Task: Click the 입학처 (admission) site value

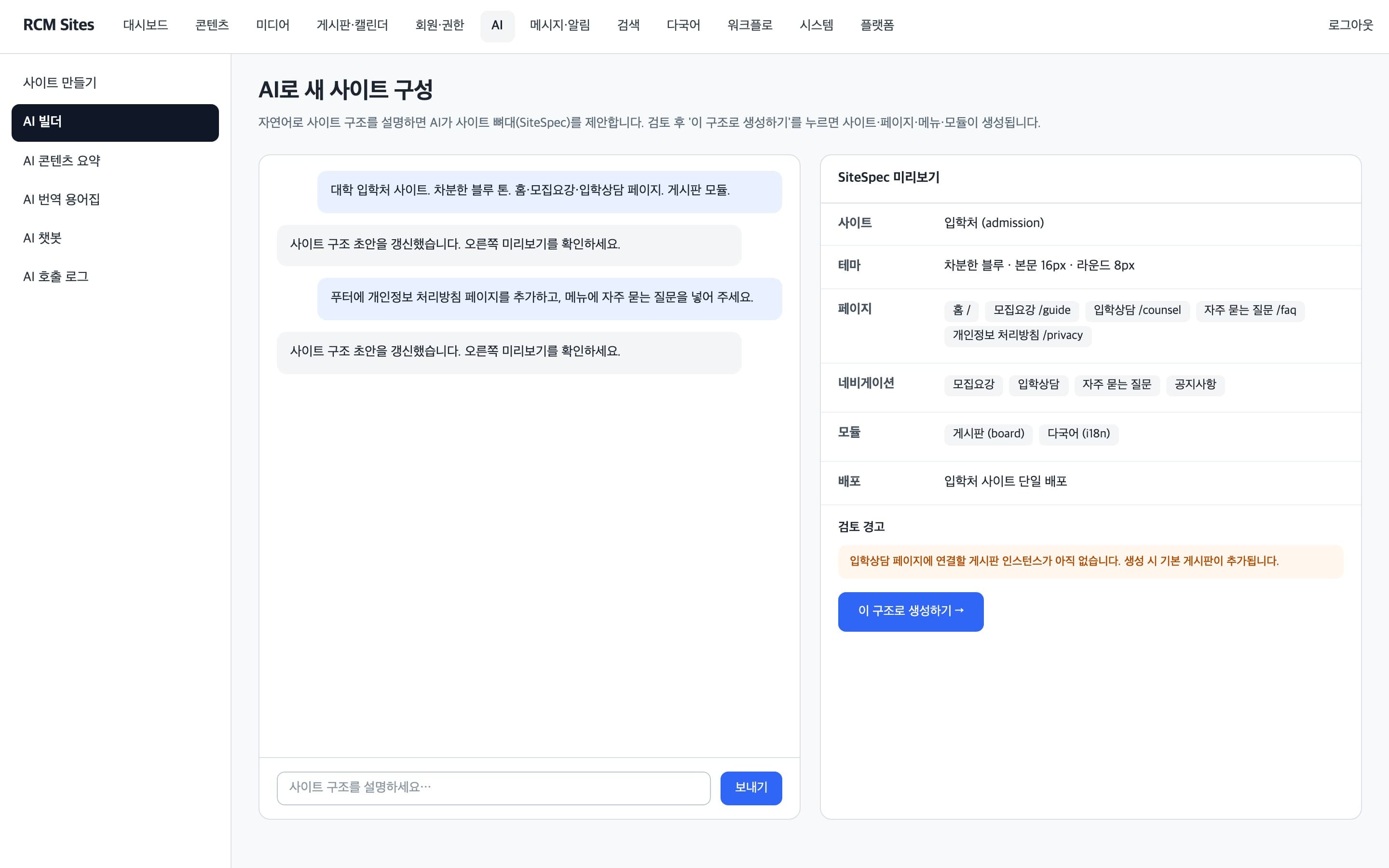Action: 994,223
